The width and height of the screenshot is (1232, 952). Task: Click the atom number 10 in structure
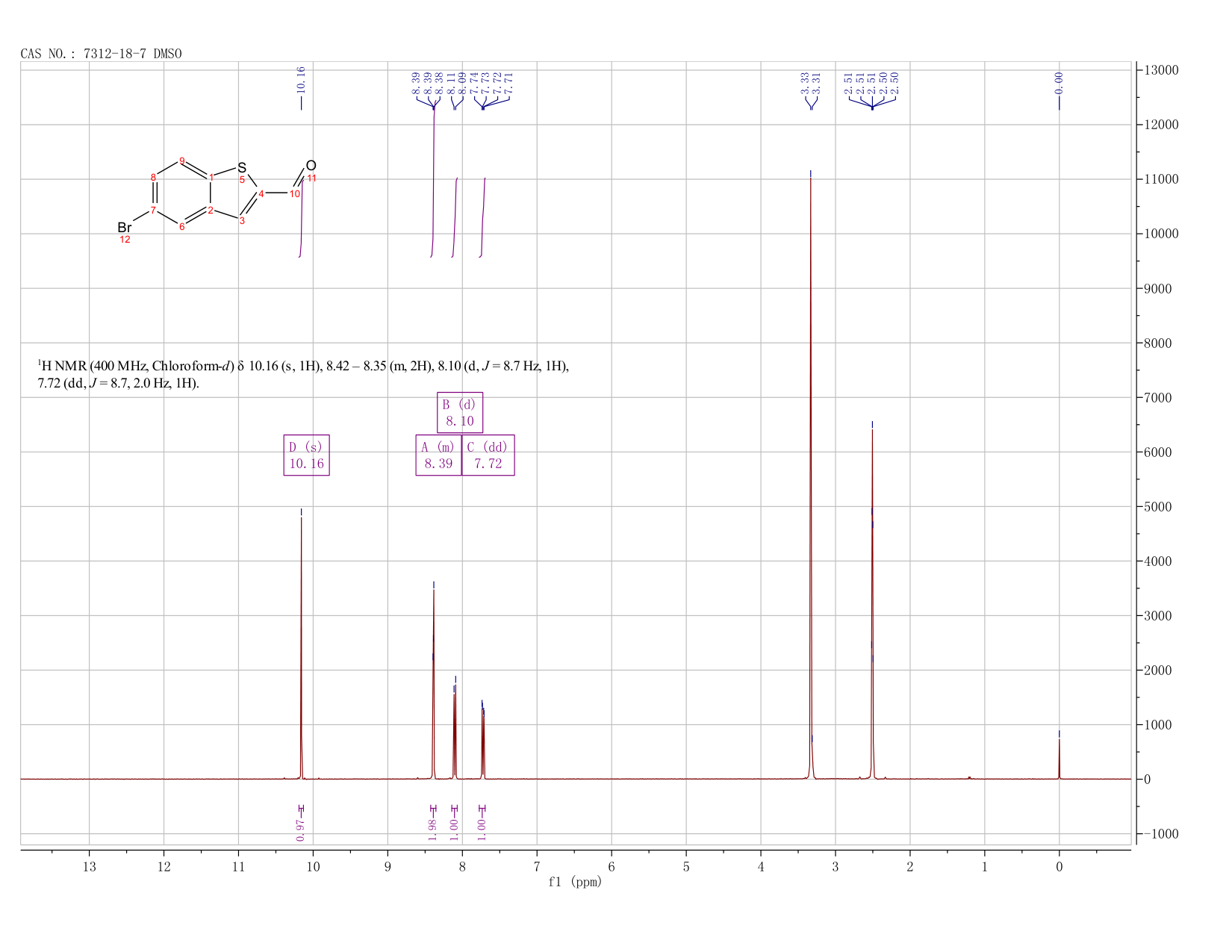coord(295,194)
